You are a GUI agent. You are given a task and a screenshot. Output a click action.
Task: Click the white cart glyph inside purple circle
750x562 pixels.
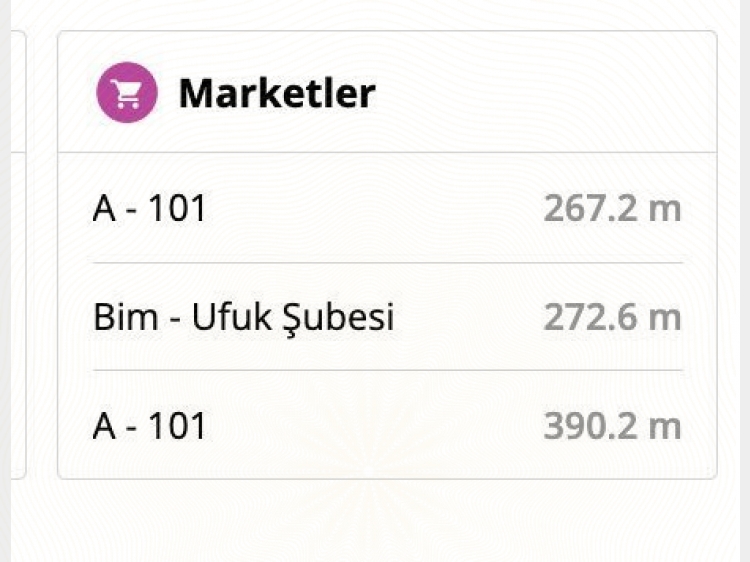point(127,94)
